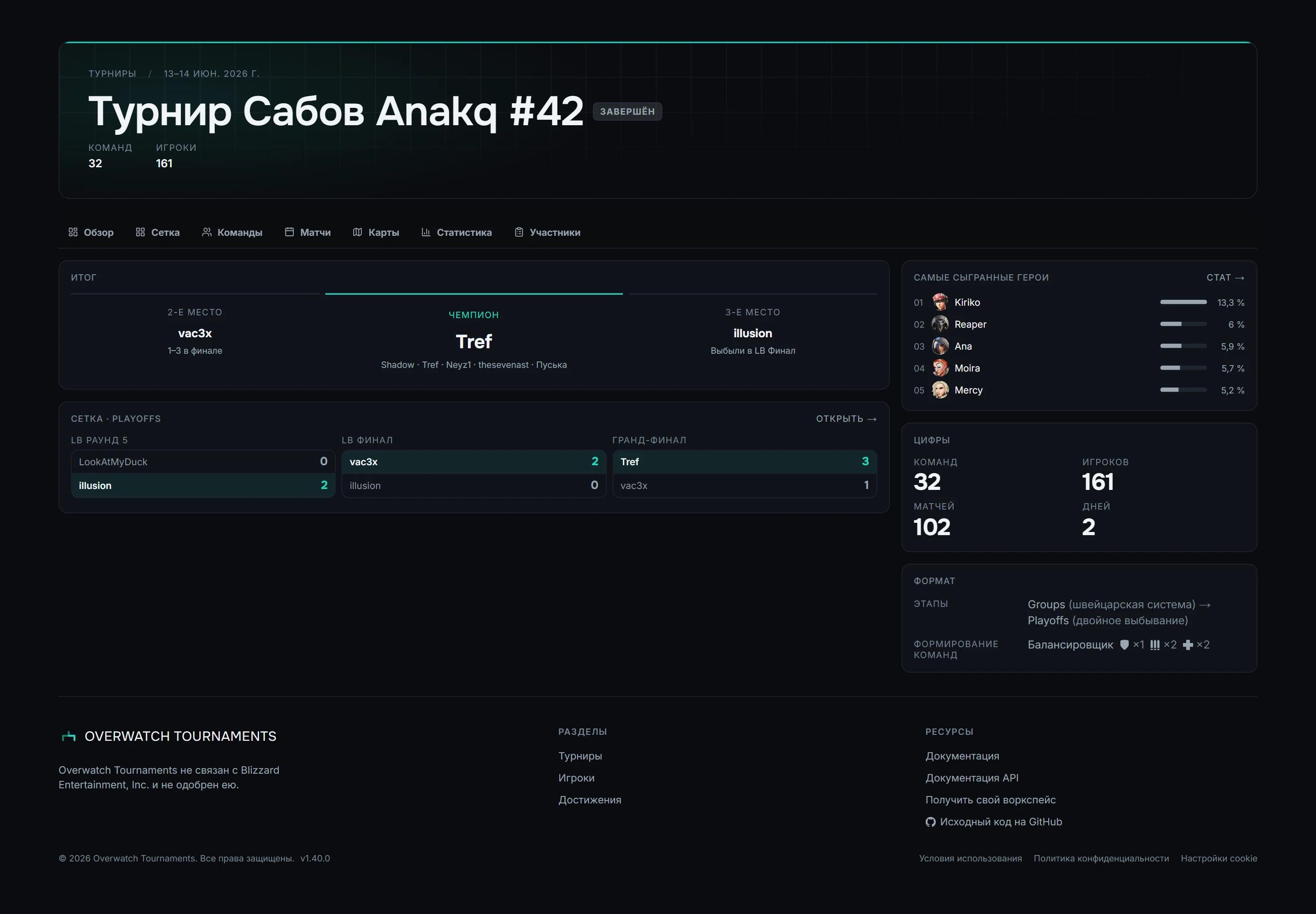The width and height of the screenshot is (1316, 914).
Task: Go to the Матчи tab
Action: 308,232
